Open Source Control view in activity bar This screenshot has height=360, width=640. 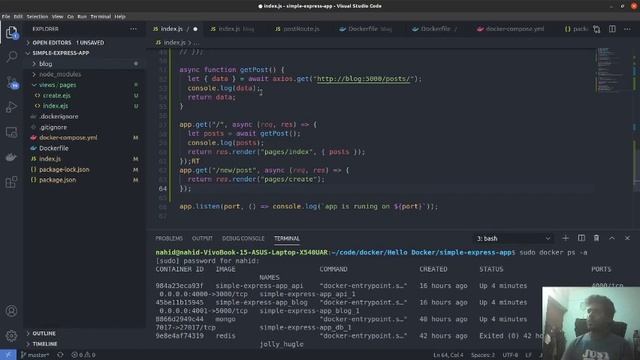[11, 82]
